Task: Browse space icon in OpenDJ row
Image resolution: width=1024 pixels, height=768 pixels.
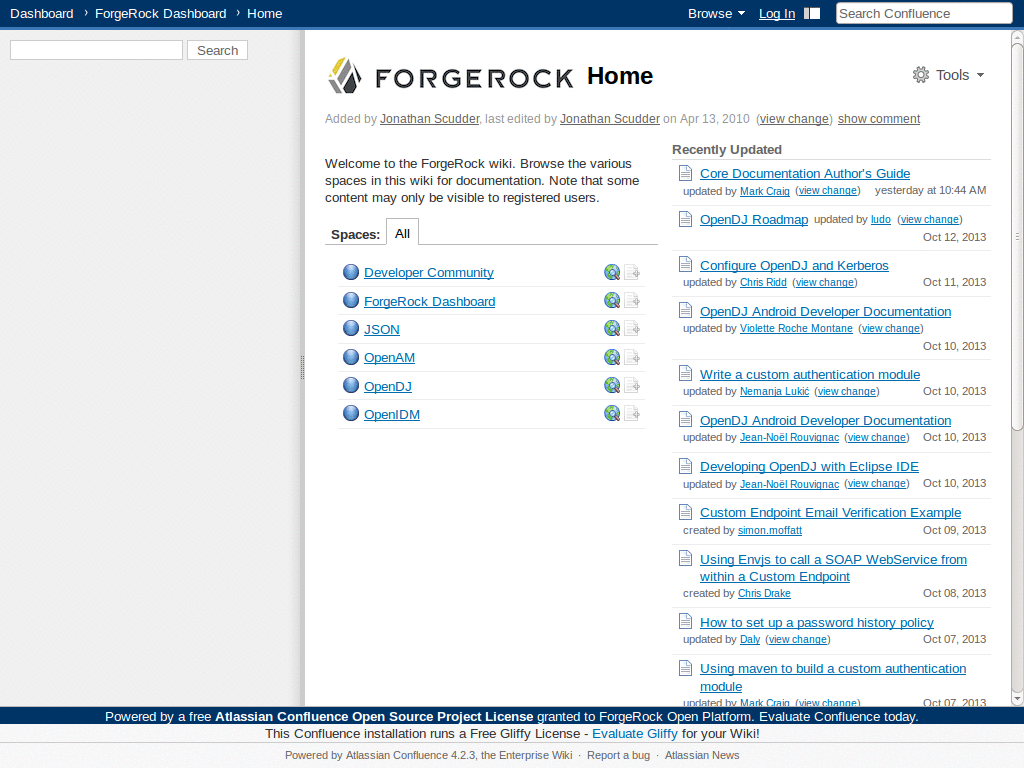Action: pos(612,385)
